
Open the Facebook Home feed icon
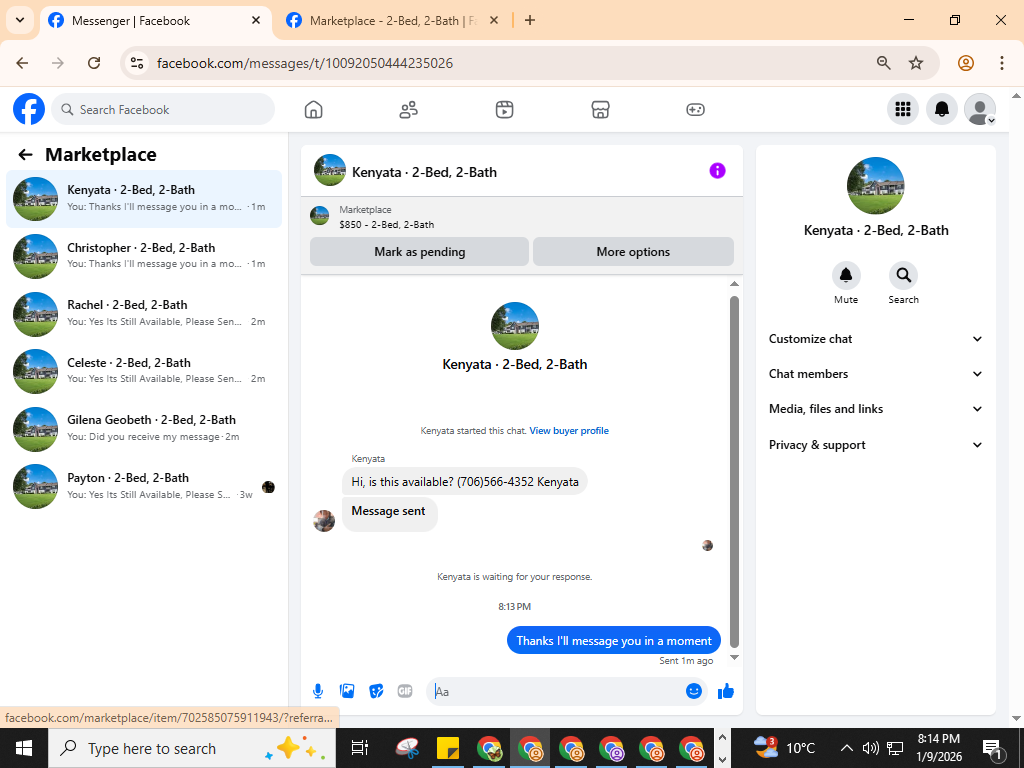(x=313, y=109)
